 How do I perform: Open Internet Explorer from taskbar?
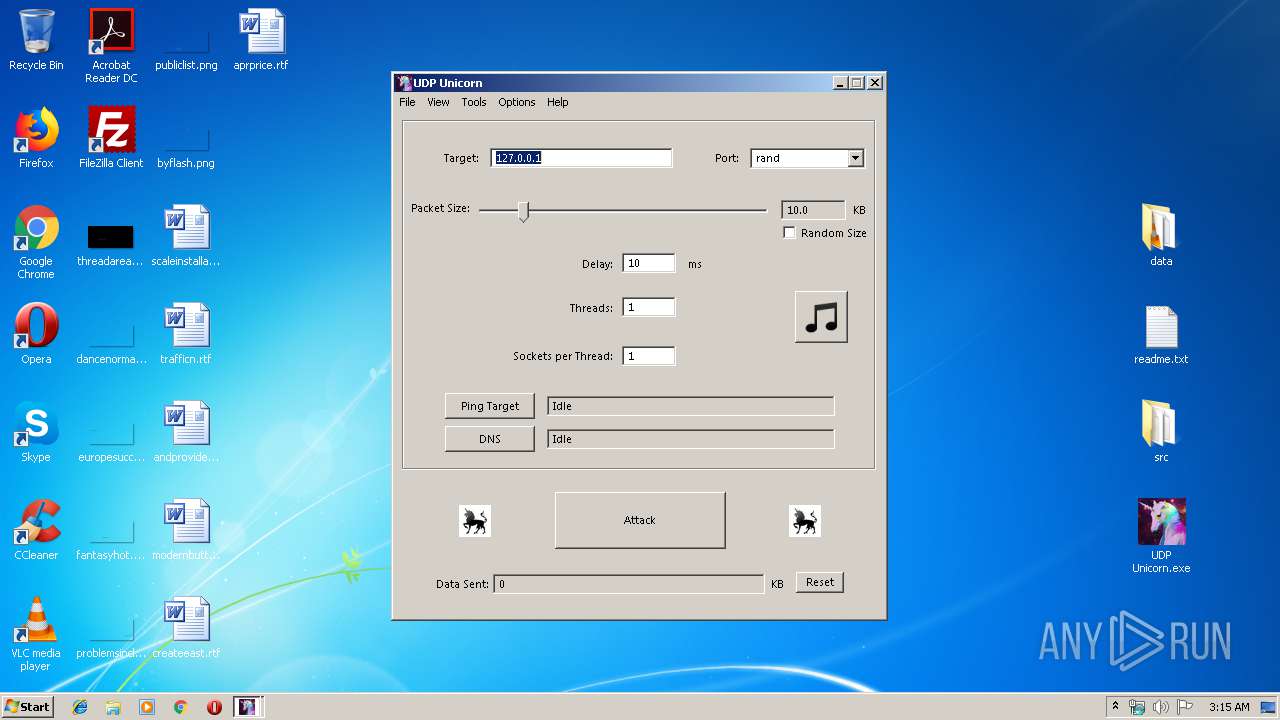click(80, 707)
